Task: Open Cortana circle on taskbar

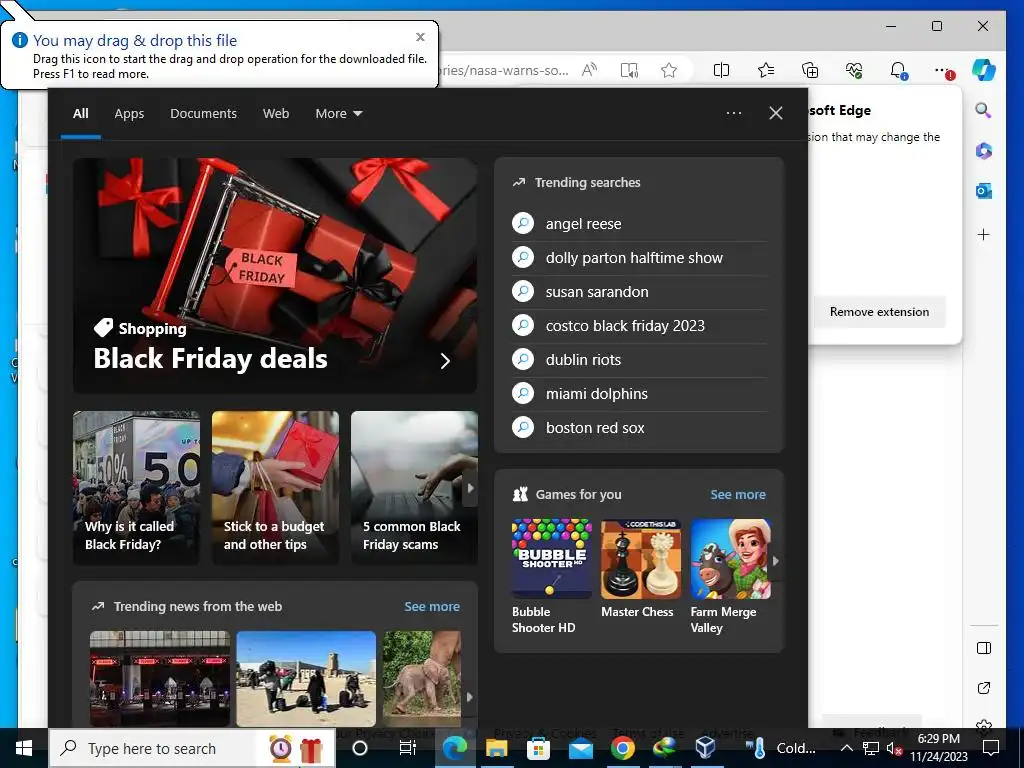Action: click(360, 748)
